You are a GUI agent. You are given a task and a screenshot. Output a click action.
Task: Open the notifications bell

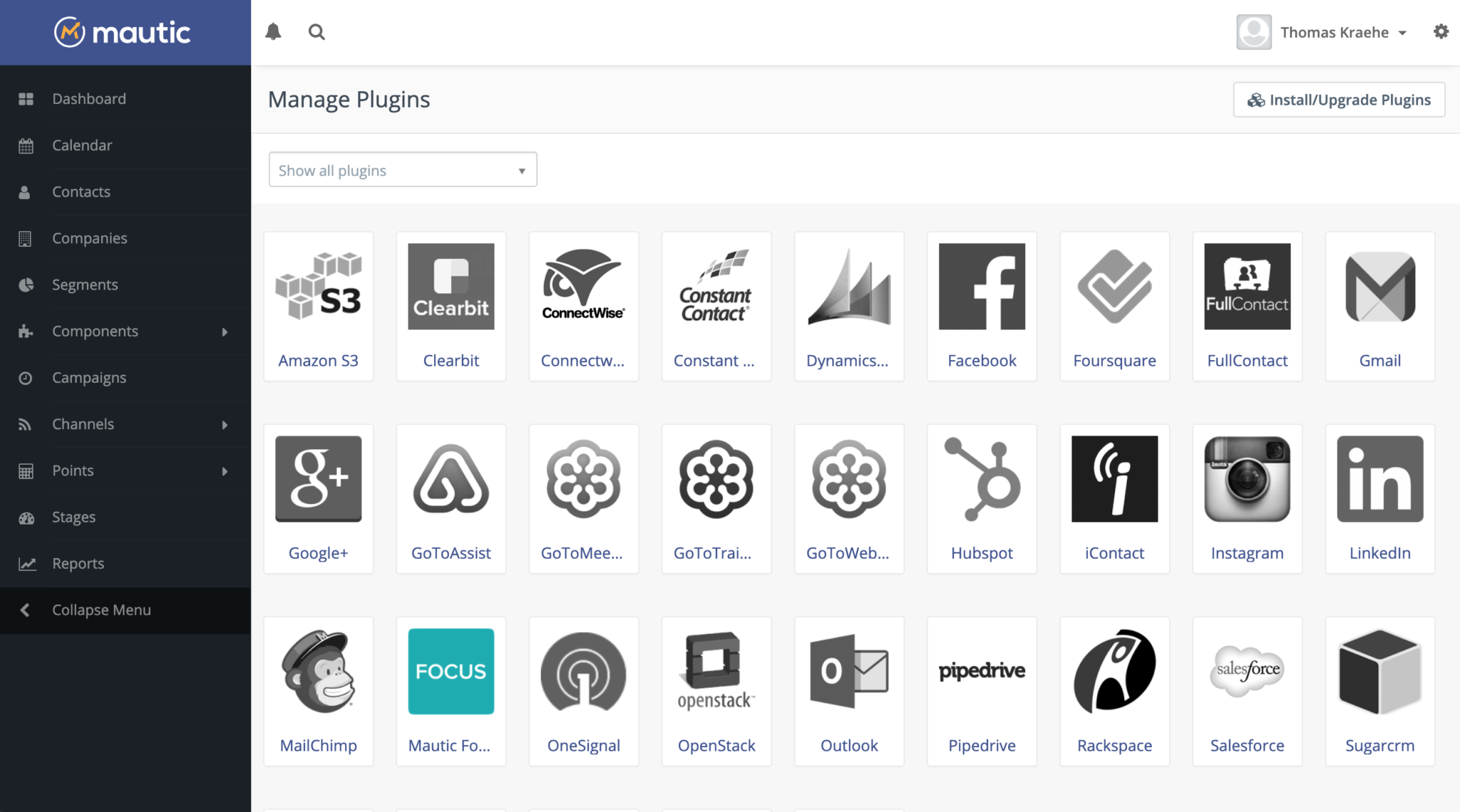[x=273, y=31]
